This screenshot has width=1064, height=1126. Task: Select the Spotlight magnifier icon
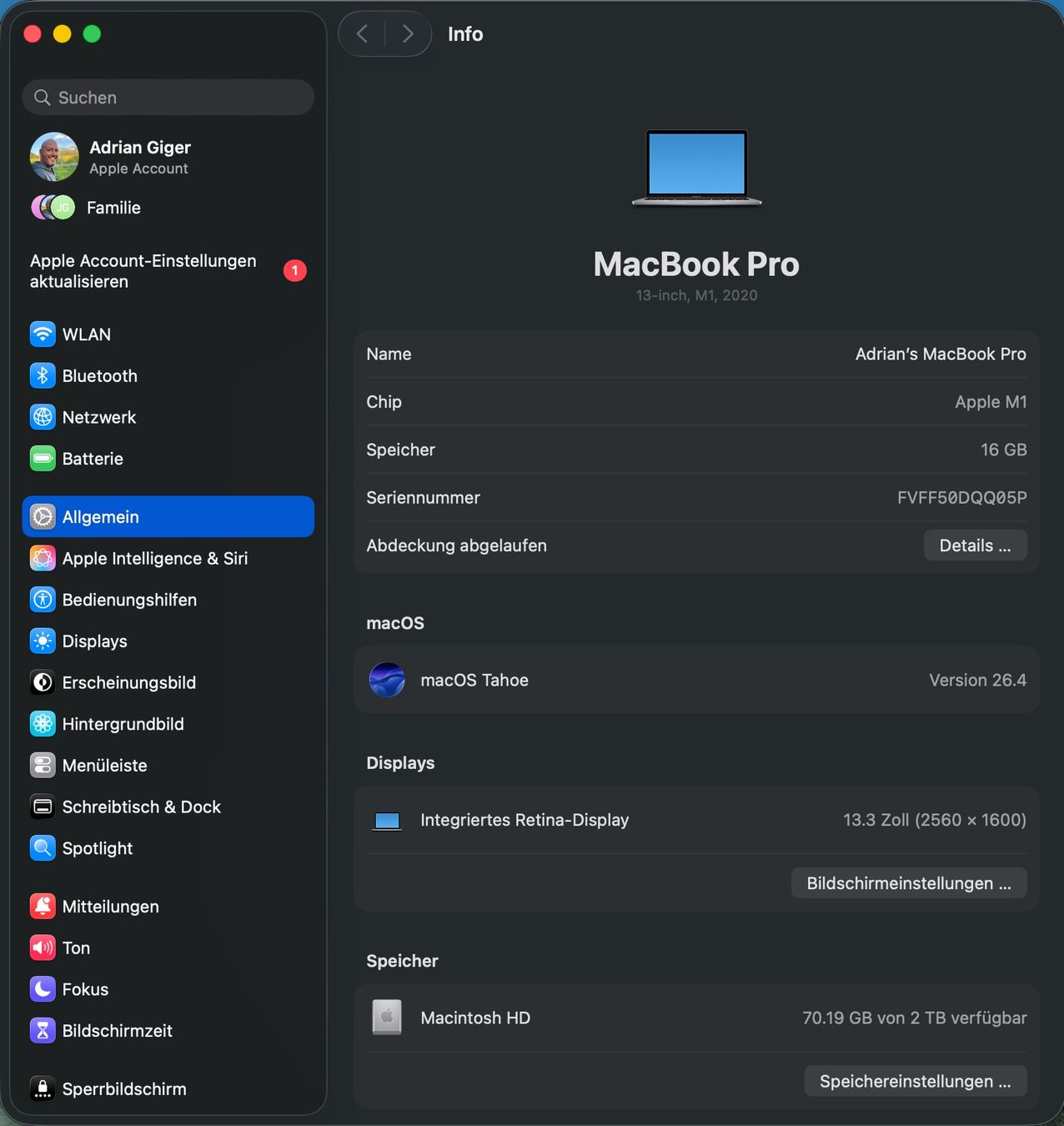tap(43, 848)
